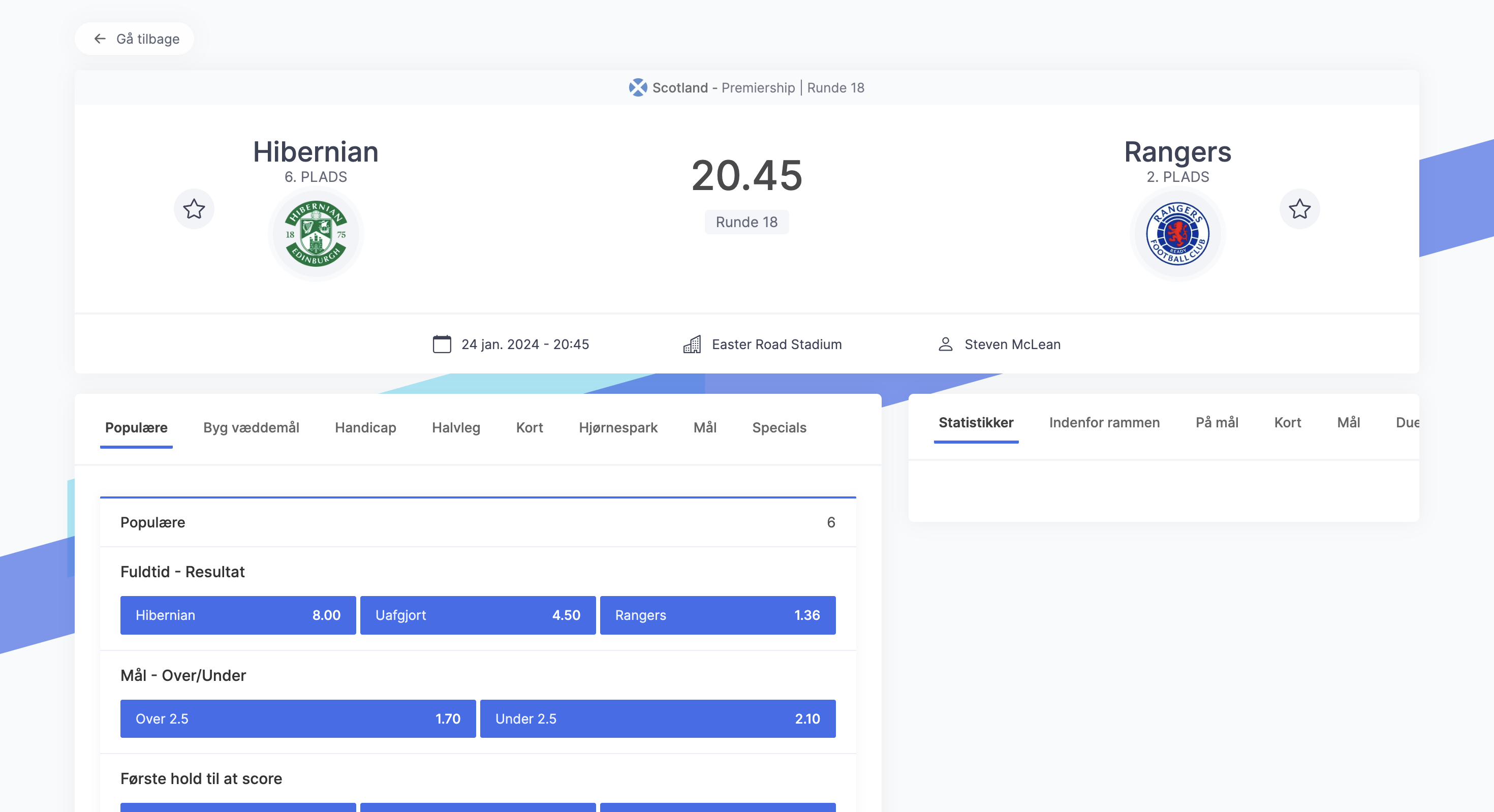The image size is (1494, 812).
Task: Pick Uafgjort at odds 4.50
Action: [477, 615]
